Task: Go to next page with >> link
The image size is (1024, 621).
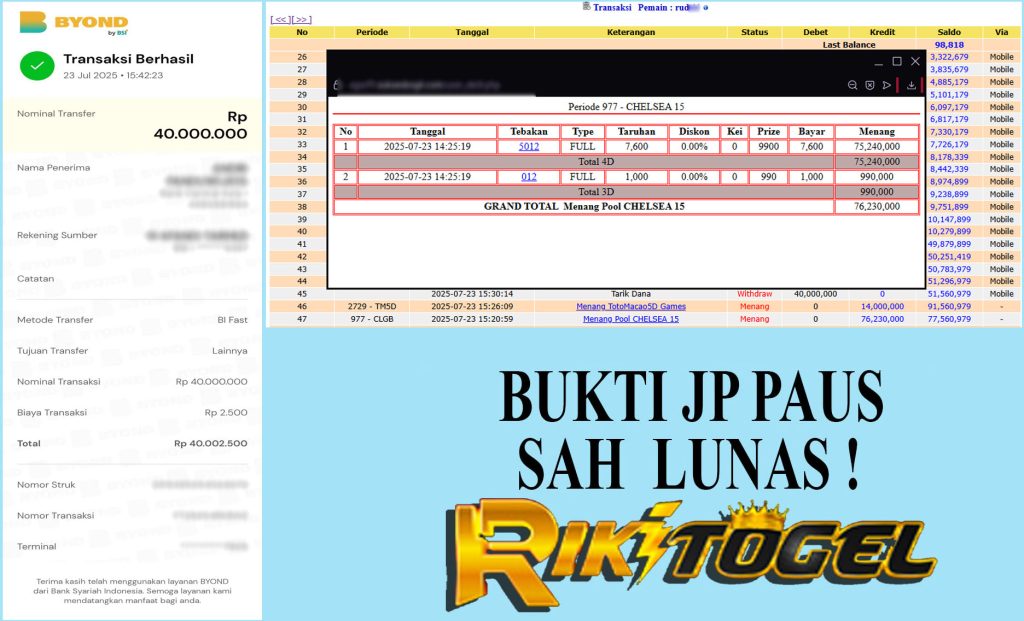Action: (301, 19)
